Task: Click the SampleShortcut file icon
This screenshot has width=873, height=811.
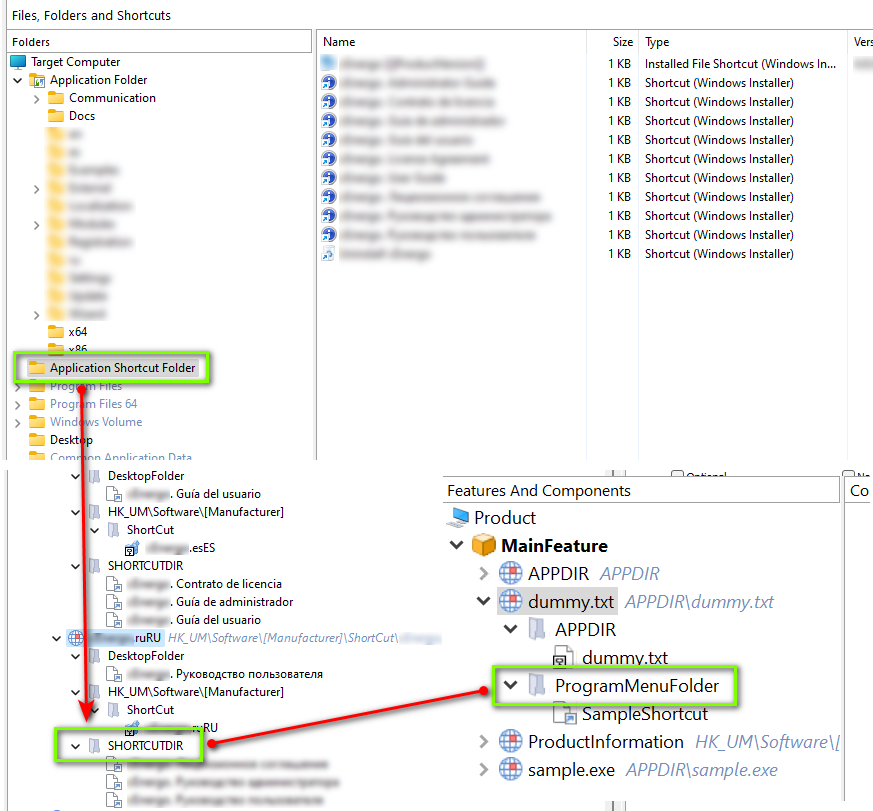Action: click(x=565, y=714)
